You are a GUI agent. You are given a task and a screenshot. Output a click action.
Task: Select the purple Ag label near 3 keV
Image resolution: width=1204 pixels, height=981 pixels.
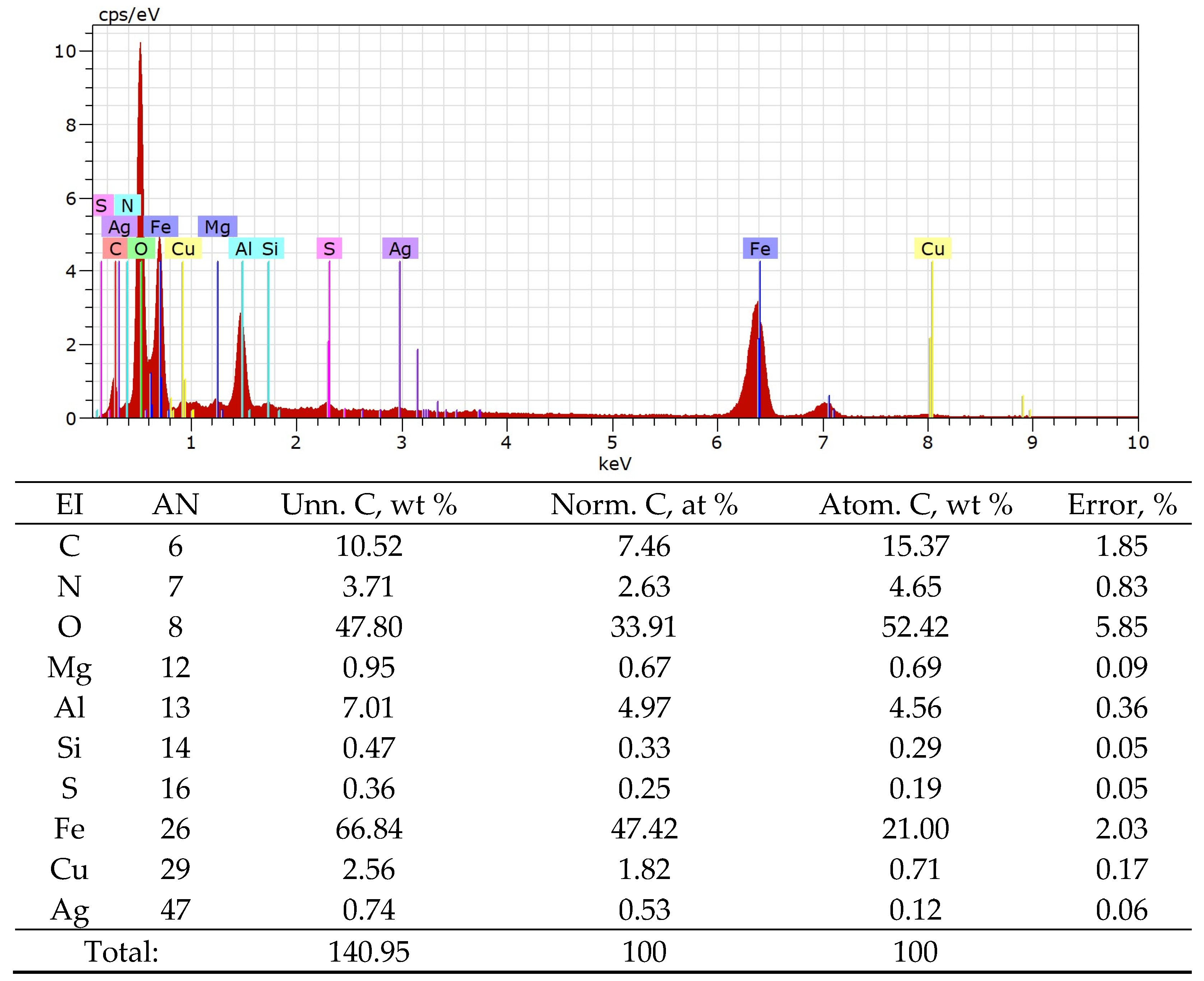(x=400, y=248)
